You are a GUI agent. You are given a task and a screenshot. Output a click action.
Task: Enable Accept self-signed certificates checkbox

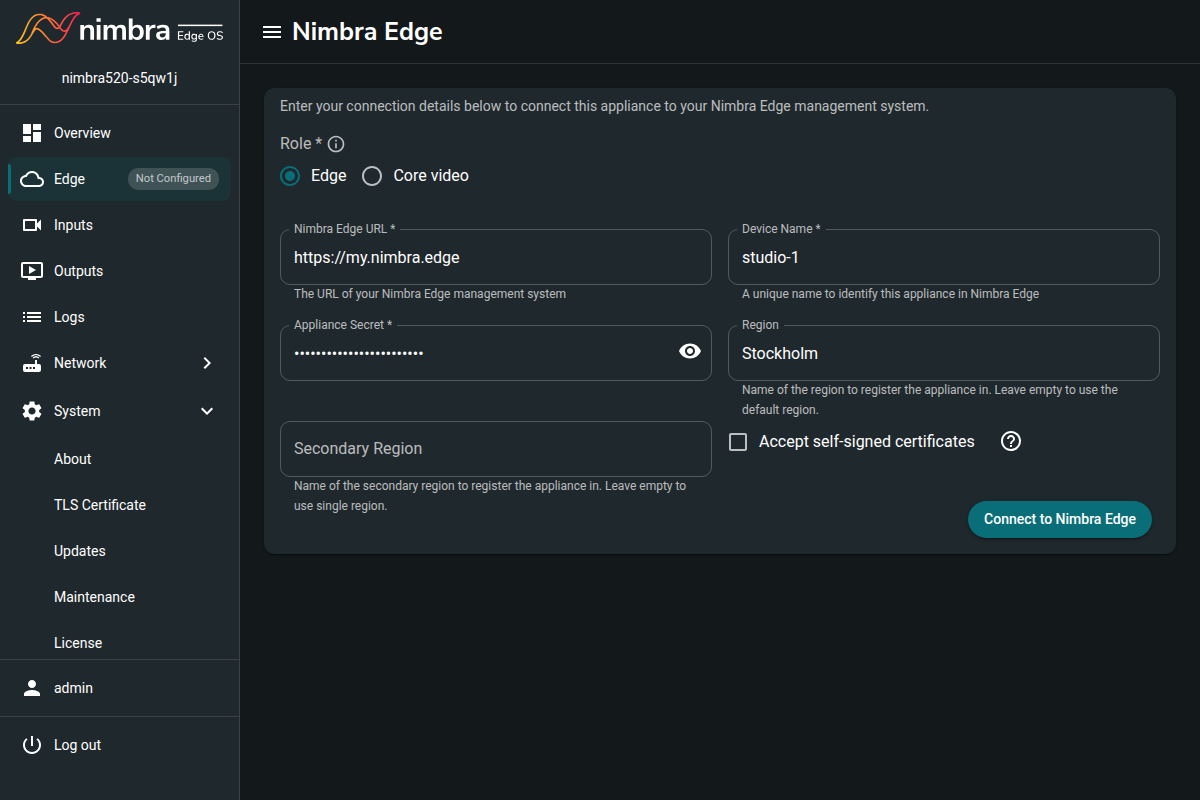tap(738, 442)
